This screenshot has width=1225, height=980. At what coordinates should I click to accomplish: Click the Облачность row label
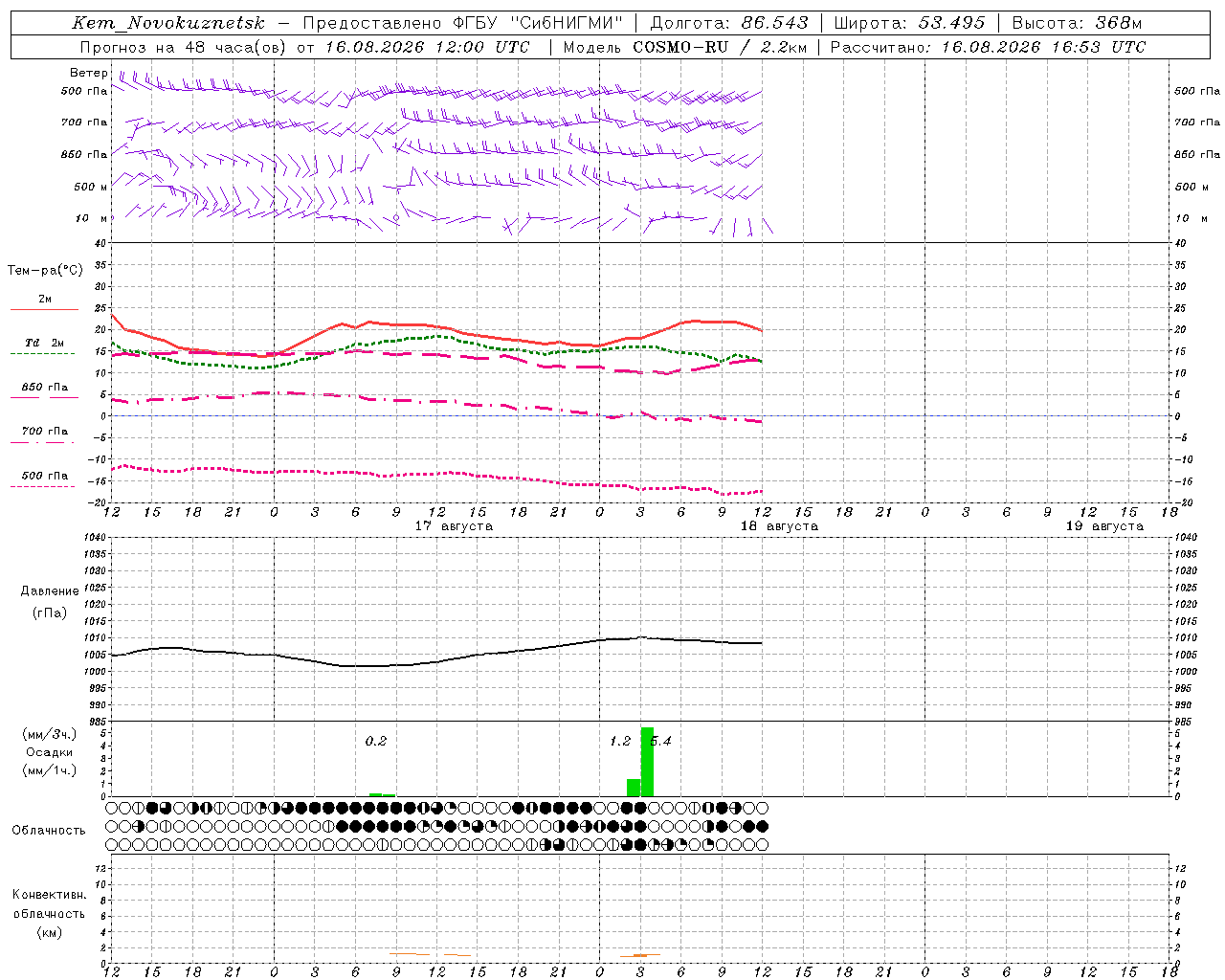[x=49, y=830]
